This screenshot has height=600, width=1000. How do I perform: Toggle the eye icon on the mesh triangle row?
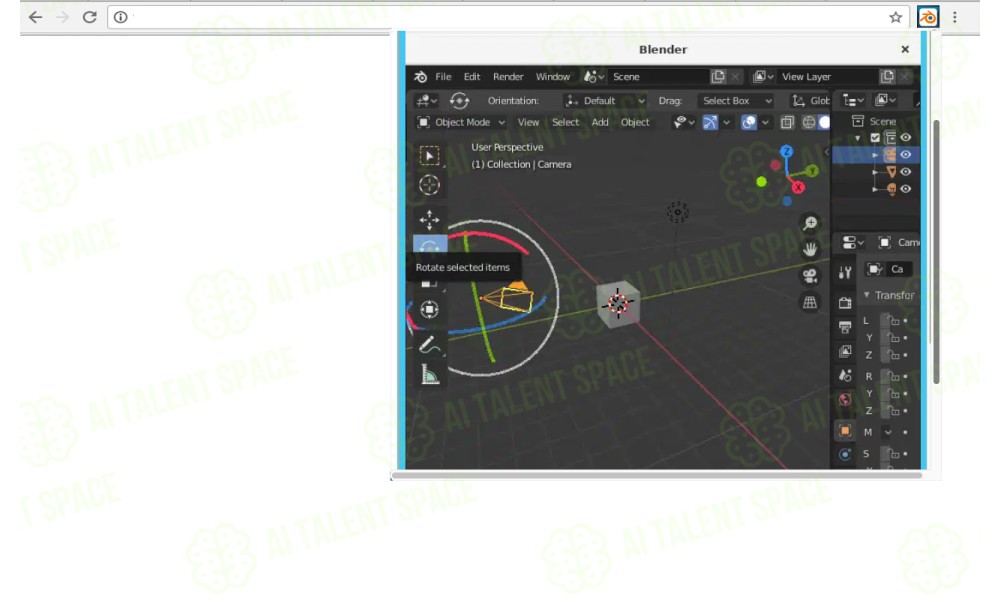(906, 172)
